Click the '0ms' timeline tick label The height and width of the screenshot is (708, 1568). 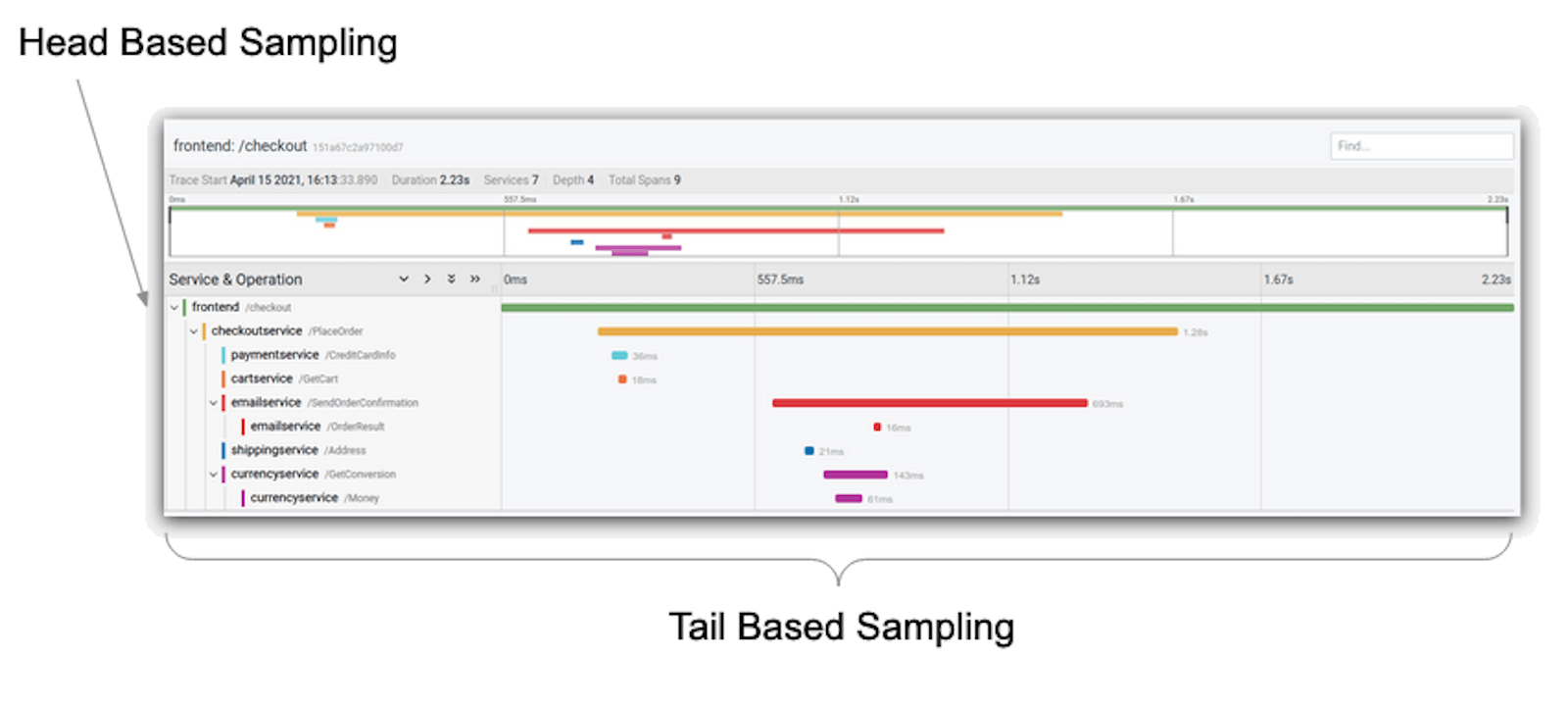point(515,280)
